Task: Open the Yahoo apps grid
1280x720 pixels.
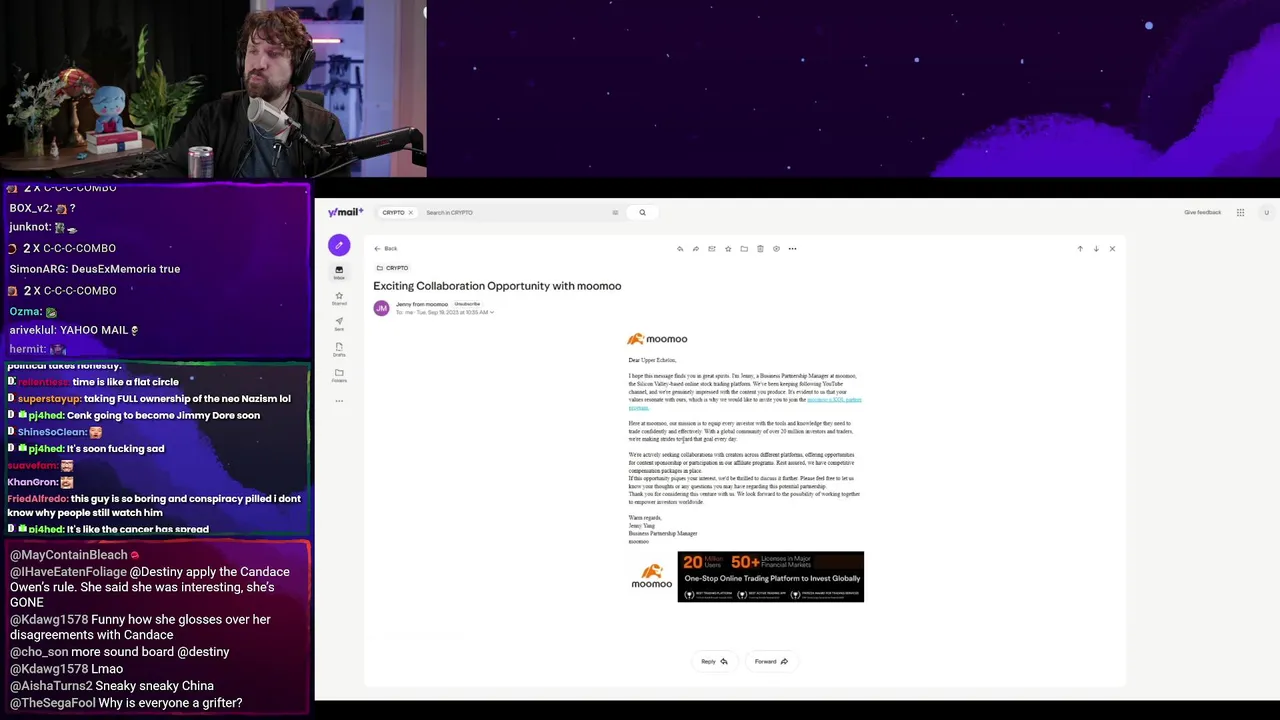Action: [1240, 212]
